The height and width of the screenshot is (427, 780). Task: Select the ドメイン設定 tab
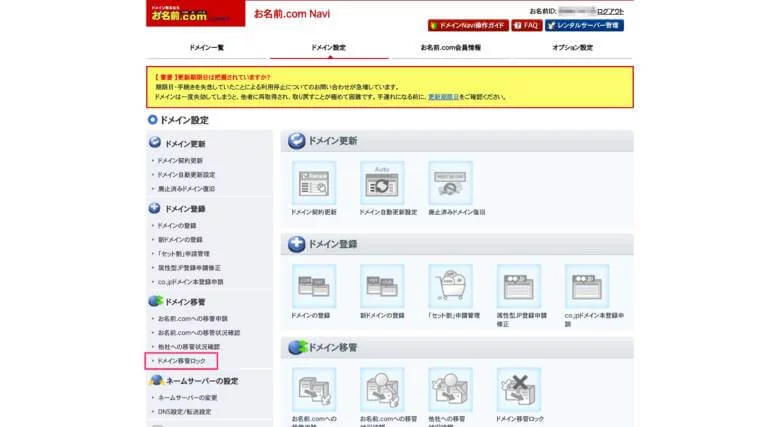click(329, 48)
